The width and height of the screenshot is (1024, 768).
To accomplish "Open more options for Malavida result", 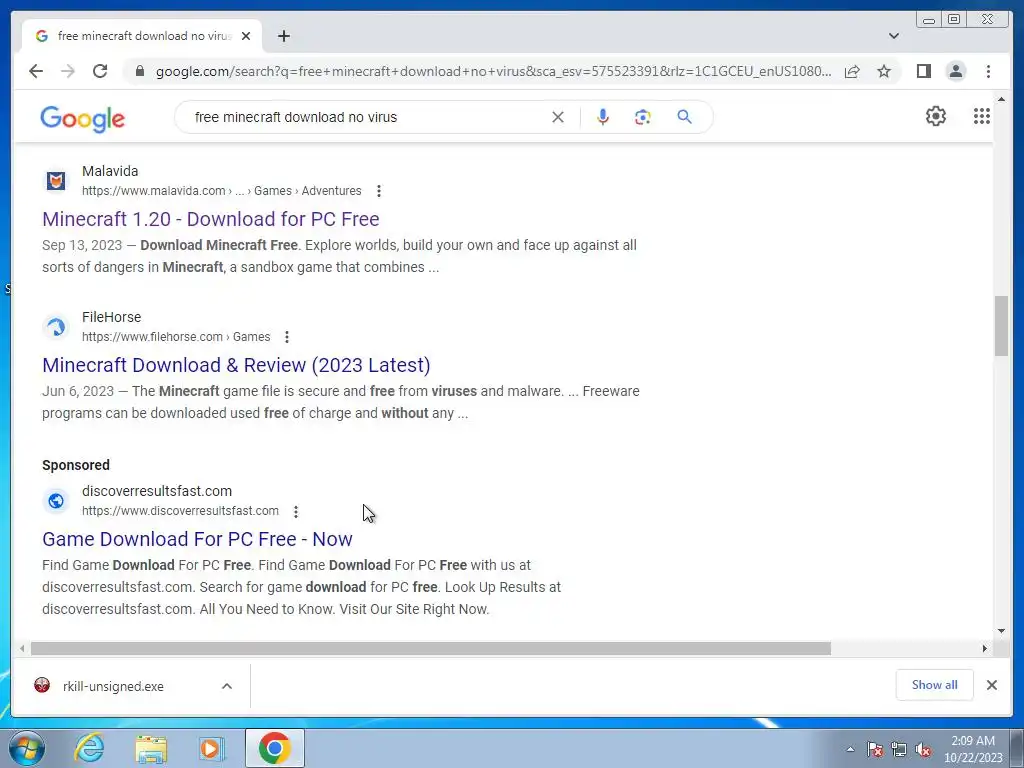I will click(x=379, y=191).
